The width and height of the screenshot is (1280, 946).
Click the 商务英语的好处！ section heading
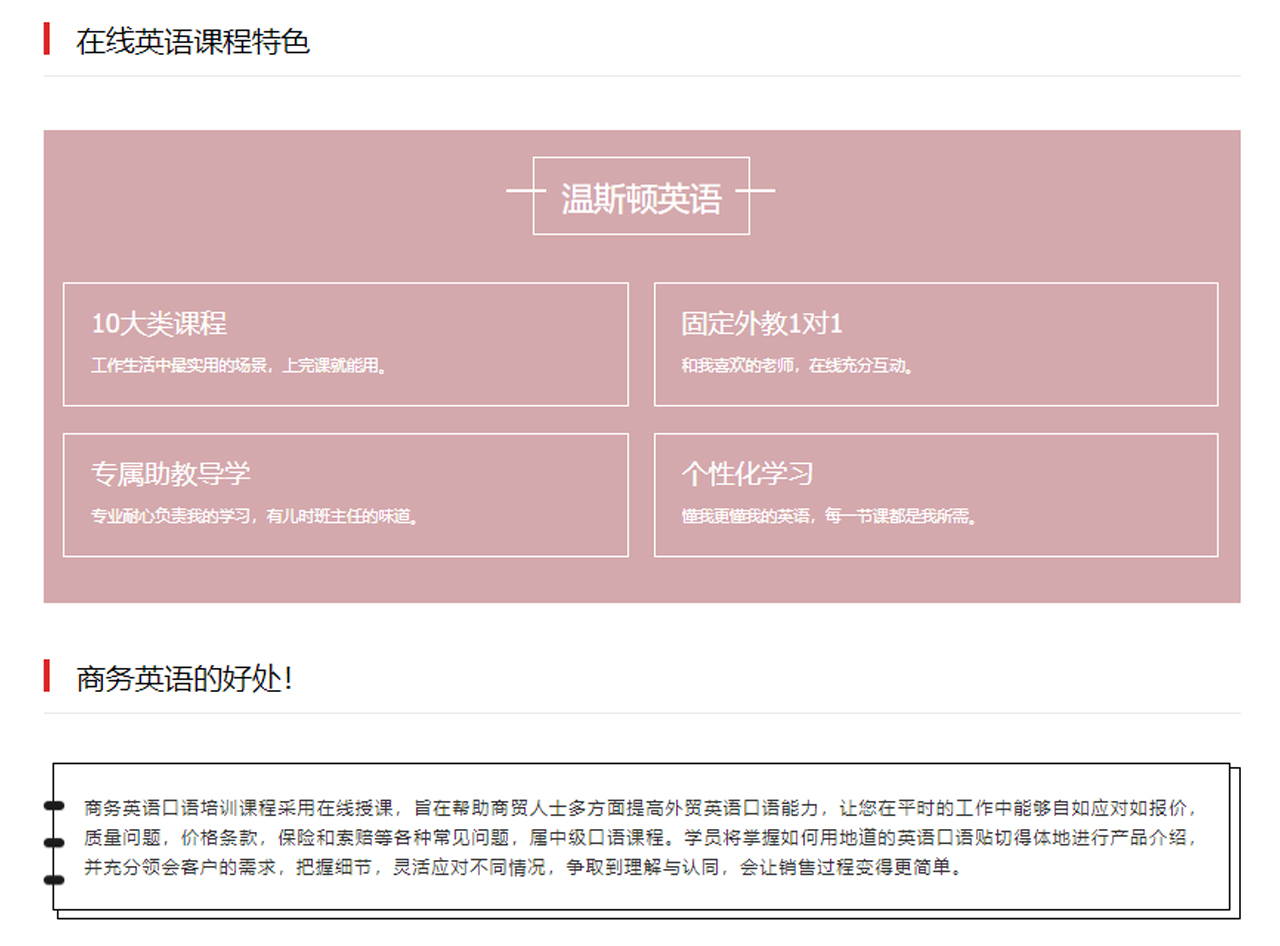[x=185, y=679]
